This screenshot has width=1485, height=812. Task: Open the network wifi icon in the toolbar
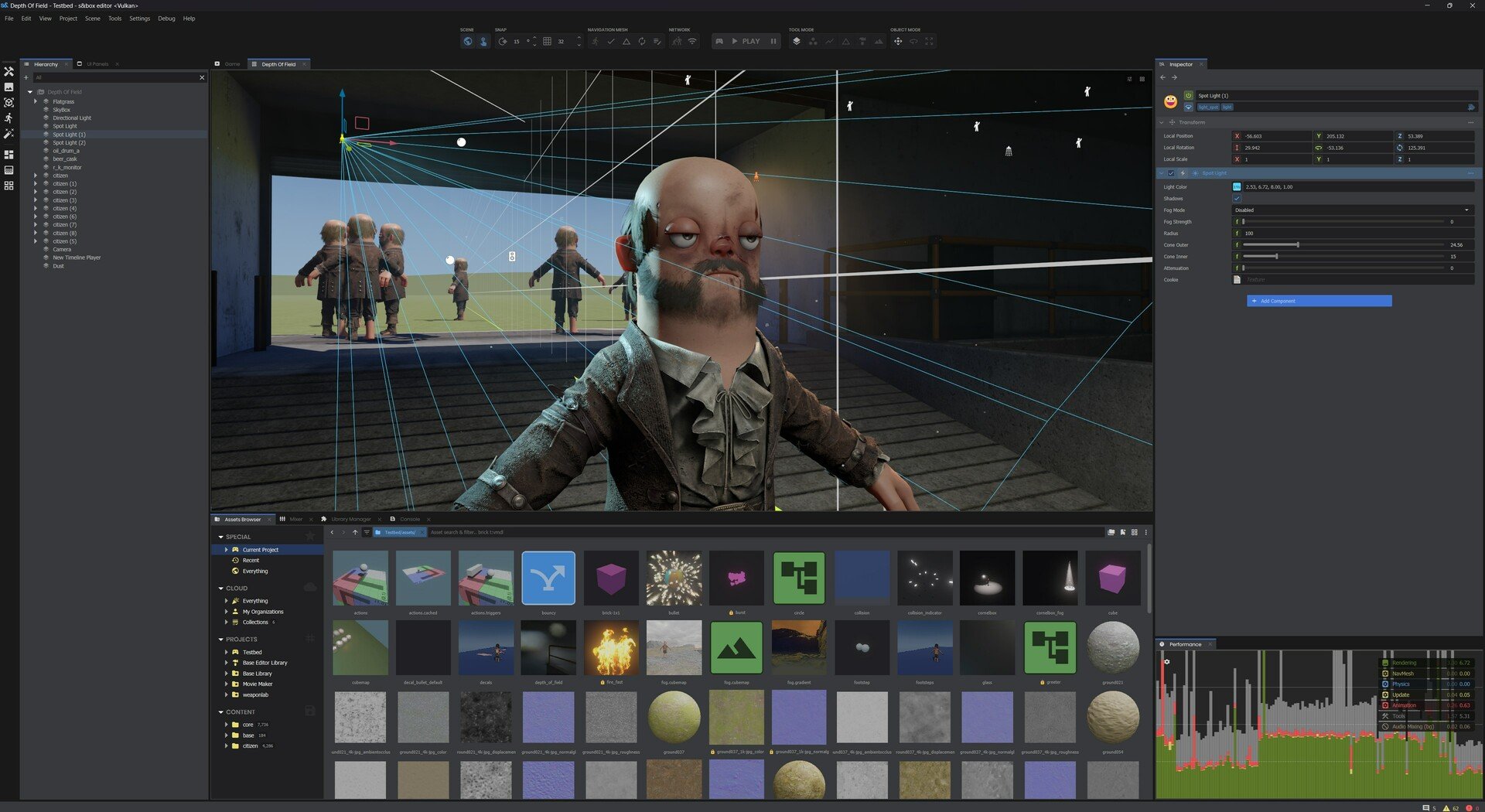(692, 41)
